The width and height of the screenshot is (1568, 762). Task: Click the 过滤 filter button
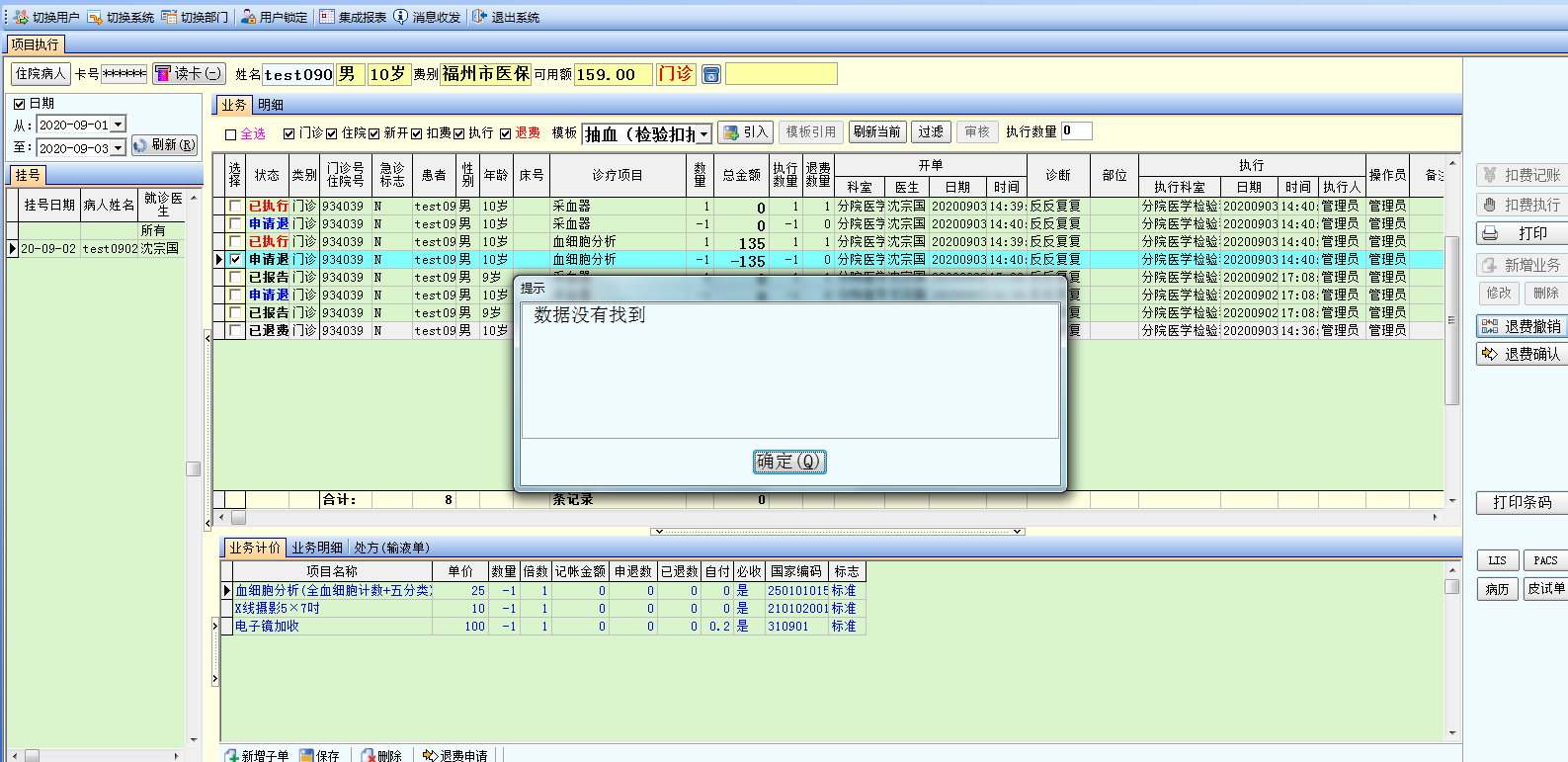(x=931, y=131)
